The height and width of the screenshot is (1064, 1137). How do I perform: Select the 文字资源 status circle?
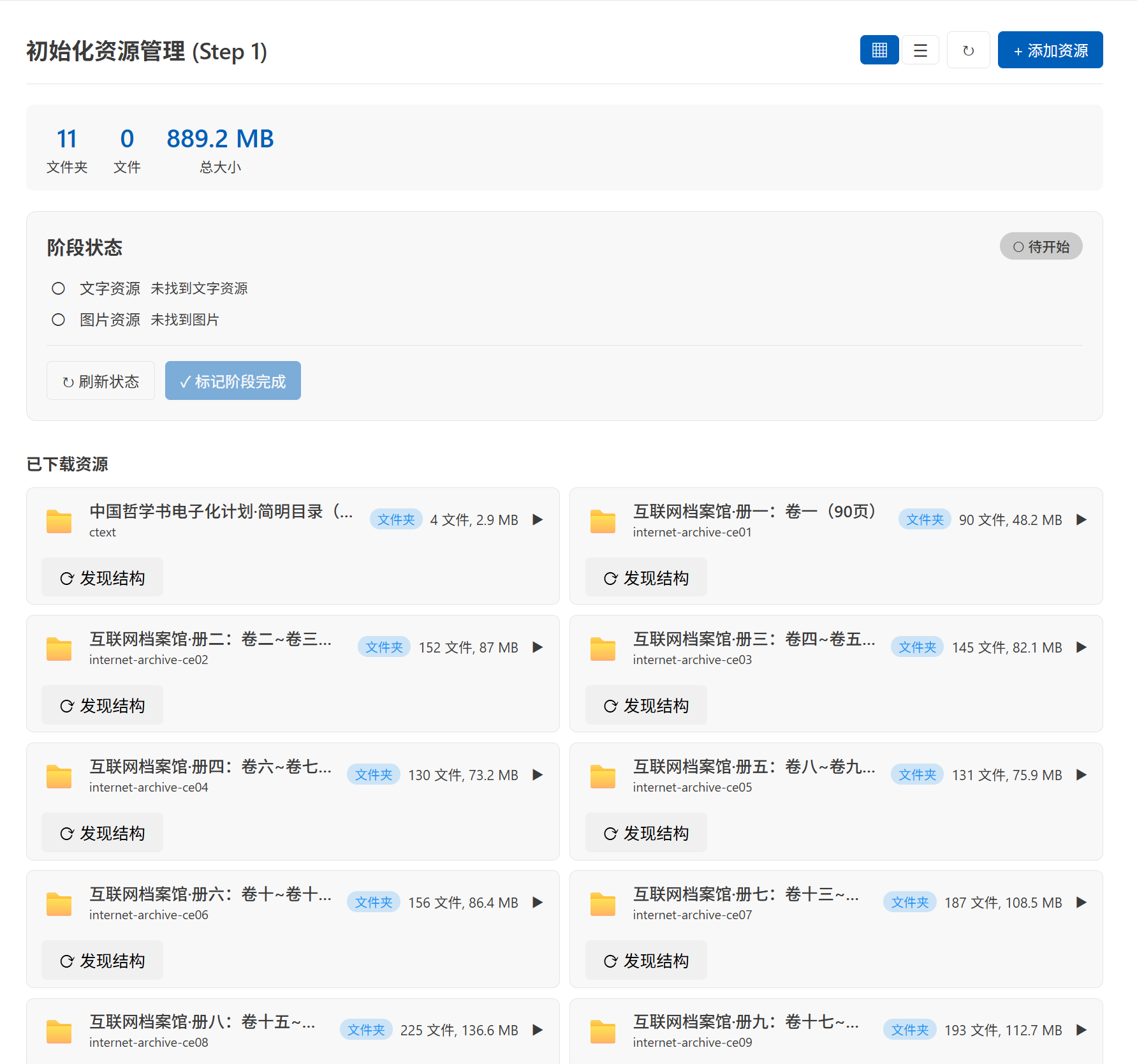click(x=58, y=288)
